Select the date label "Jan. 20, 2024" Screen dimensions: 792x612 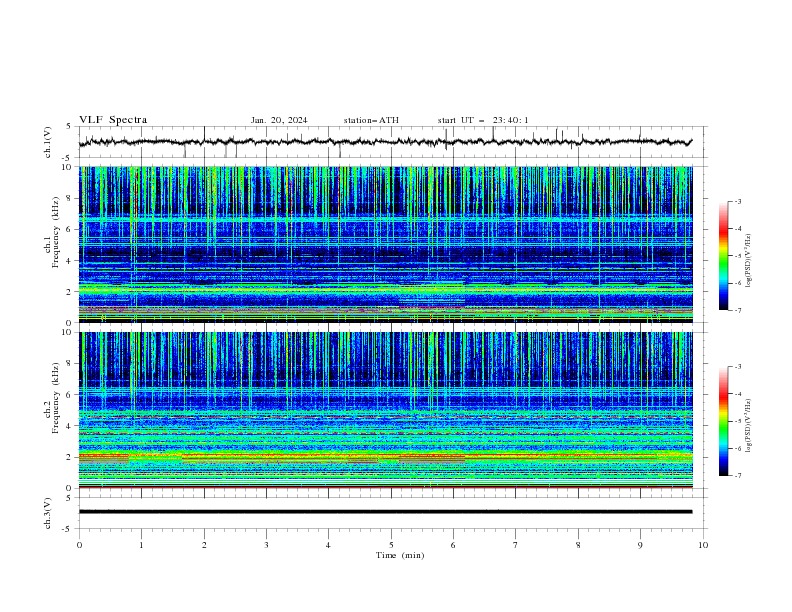click(279, 120)
